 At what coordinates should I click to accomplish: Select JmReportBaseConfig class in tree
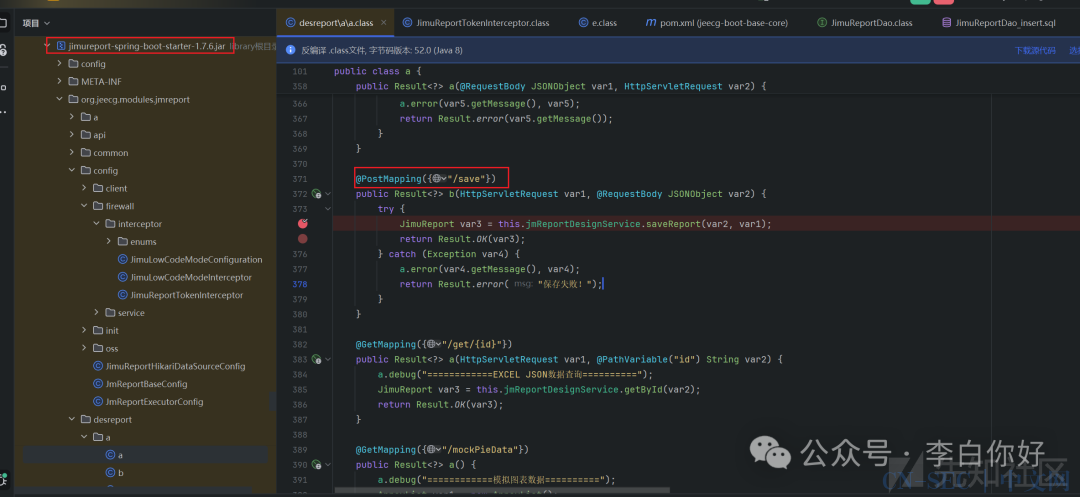(x=141, y=383)
